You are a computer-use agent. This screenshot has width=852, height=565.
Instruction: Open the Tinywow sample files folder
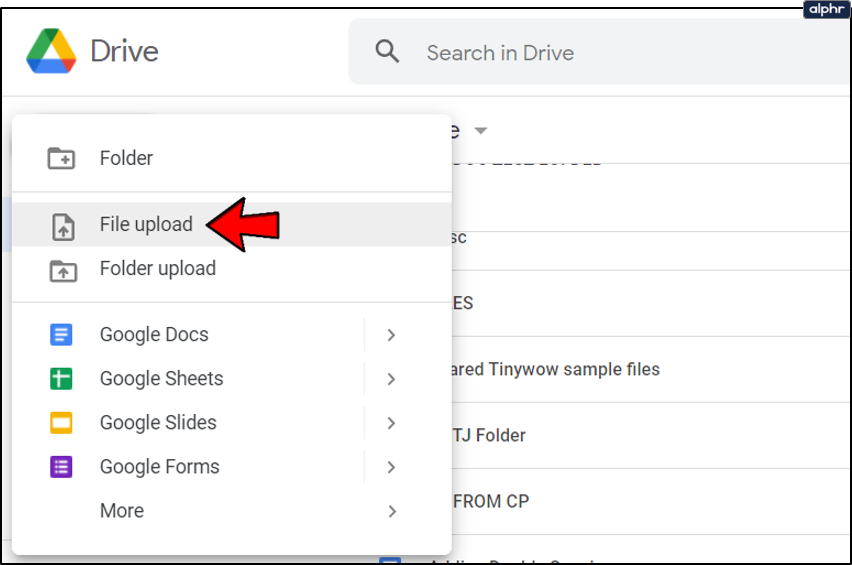click(651, 369)
